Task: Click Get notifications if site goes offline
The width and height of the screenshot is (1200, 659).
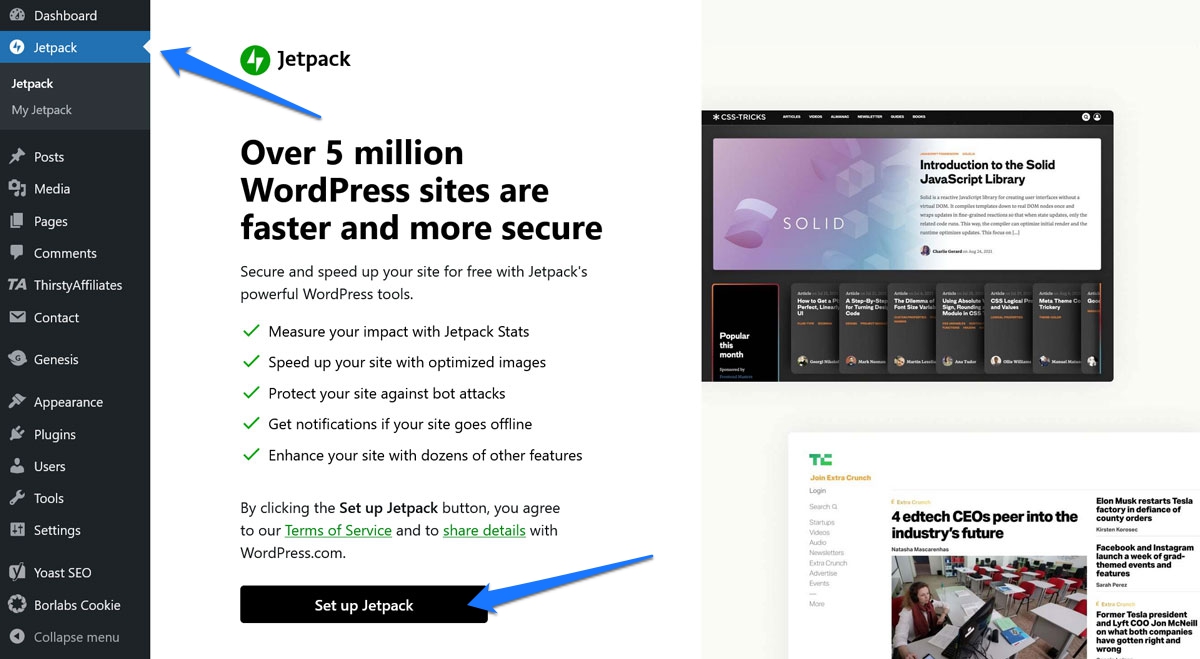Action: 400,424
